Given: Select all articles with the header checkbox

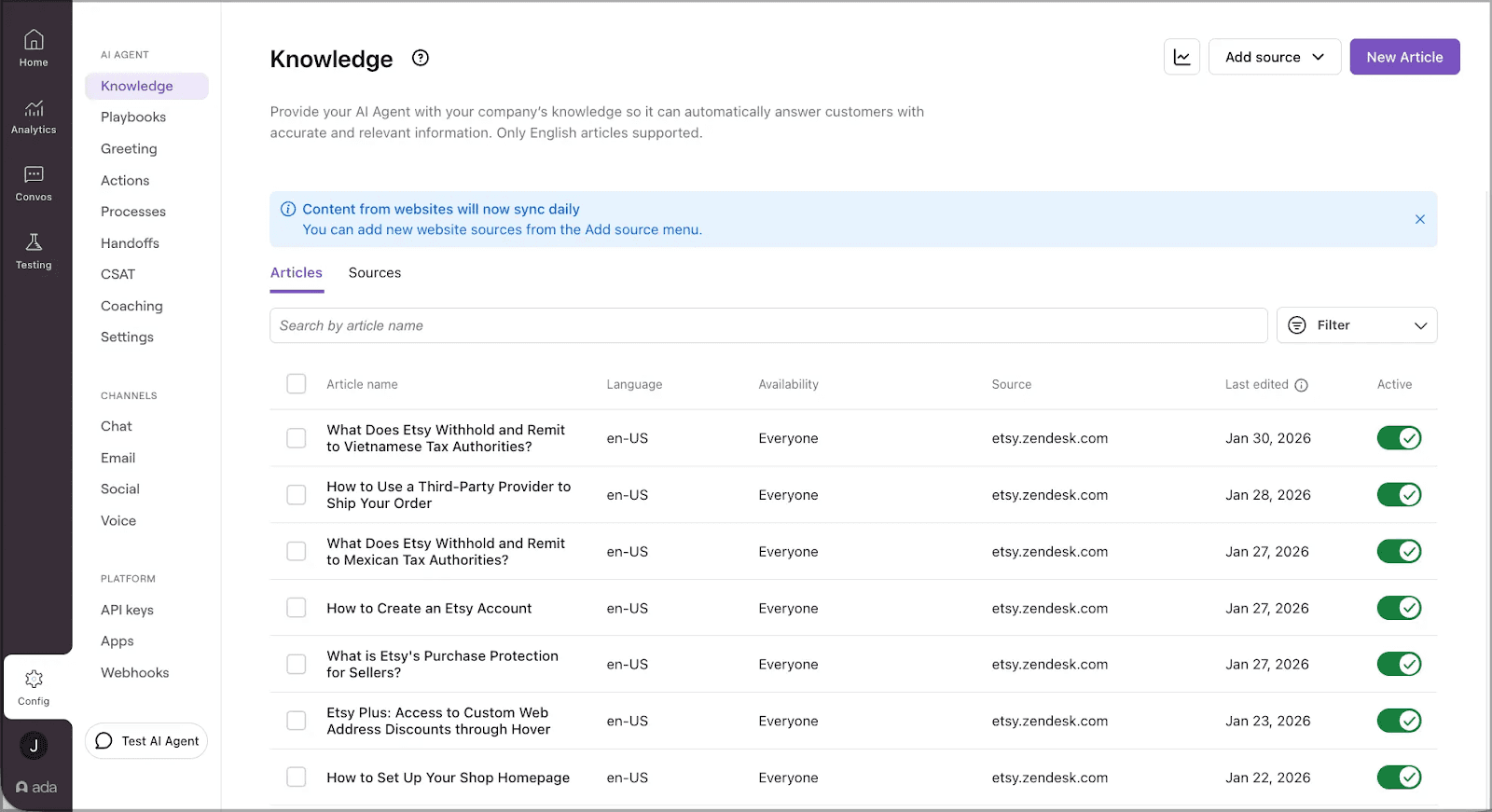Looking at the screenshot, I should click(297, 384).
